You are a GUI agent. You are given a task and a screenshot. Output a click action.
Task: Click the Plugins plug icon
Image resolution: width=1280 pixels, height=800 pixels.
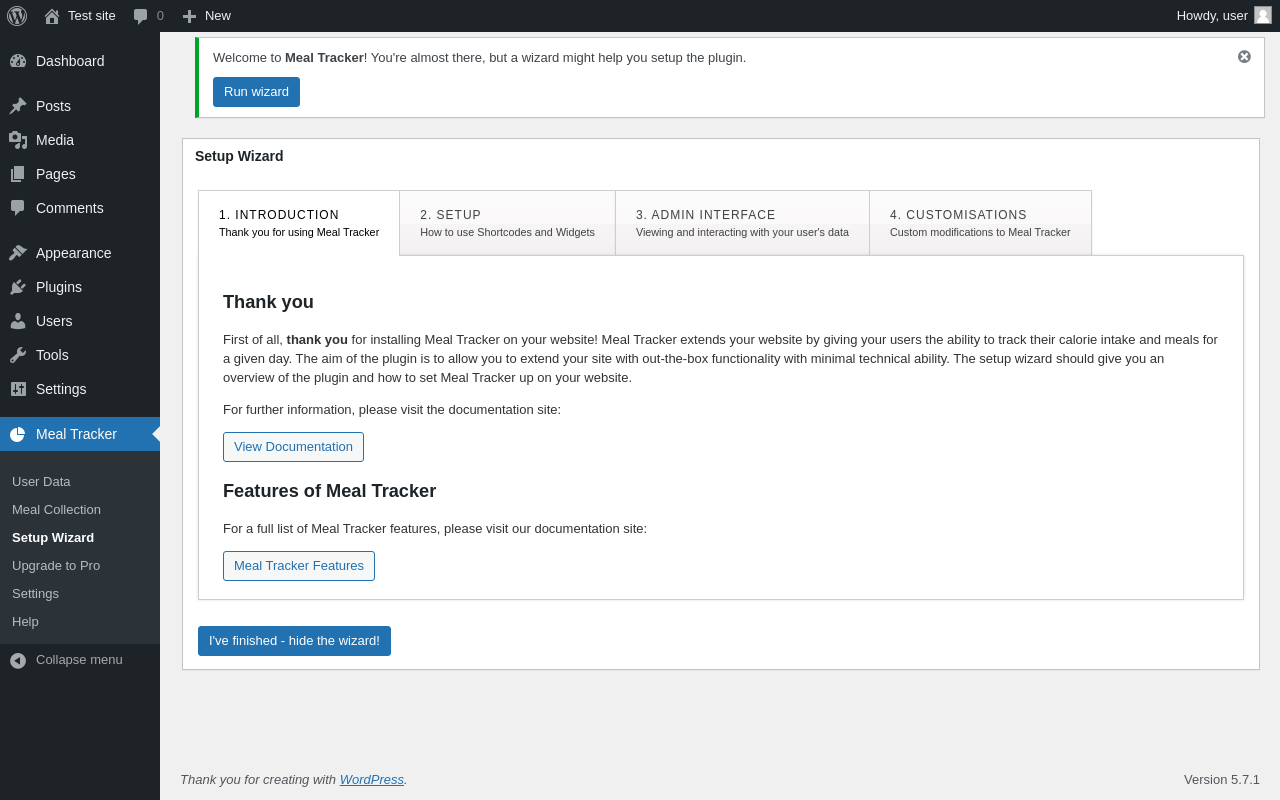coord(18,287)
